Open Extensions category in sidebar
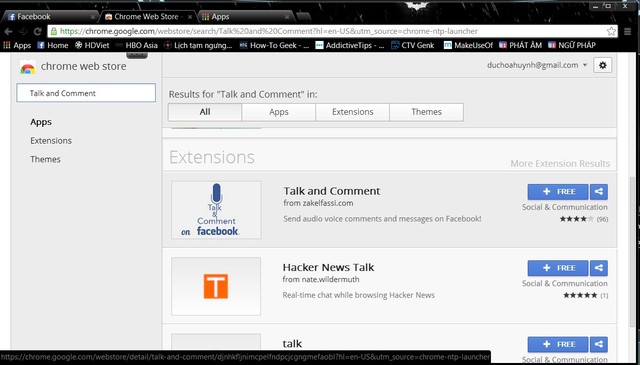 tap(51, 140)
